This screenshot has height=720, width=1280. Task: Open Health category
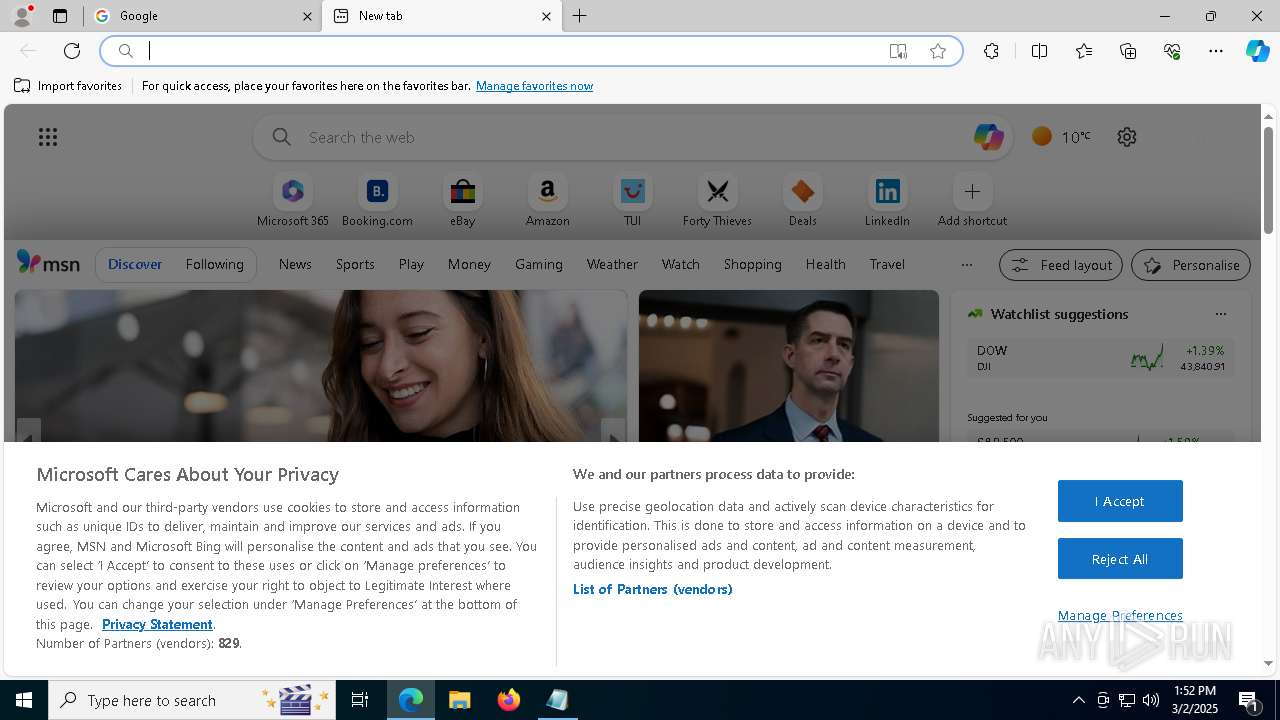pos(825,264)
